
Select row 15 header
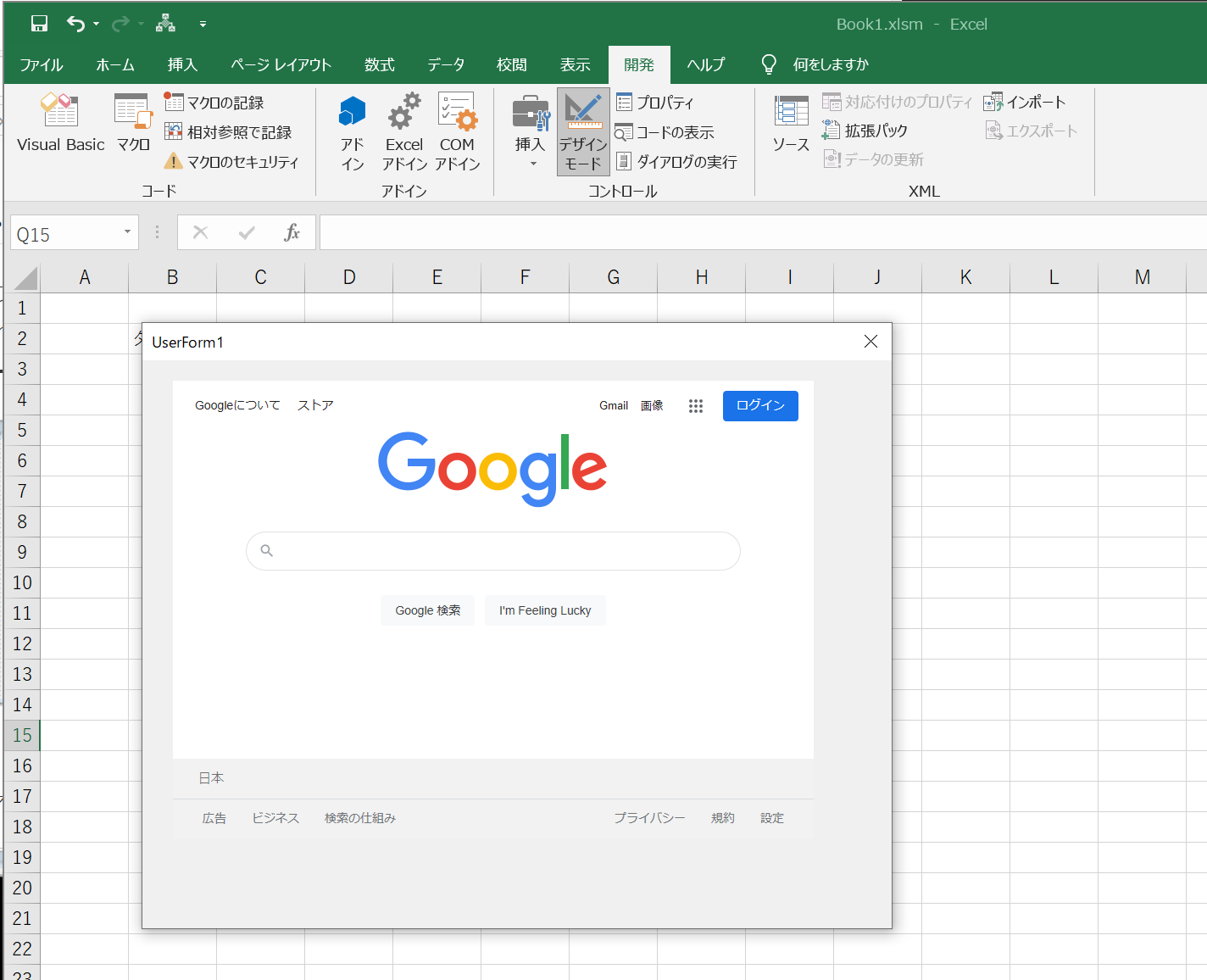click(22, 735)
